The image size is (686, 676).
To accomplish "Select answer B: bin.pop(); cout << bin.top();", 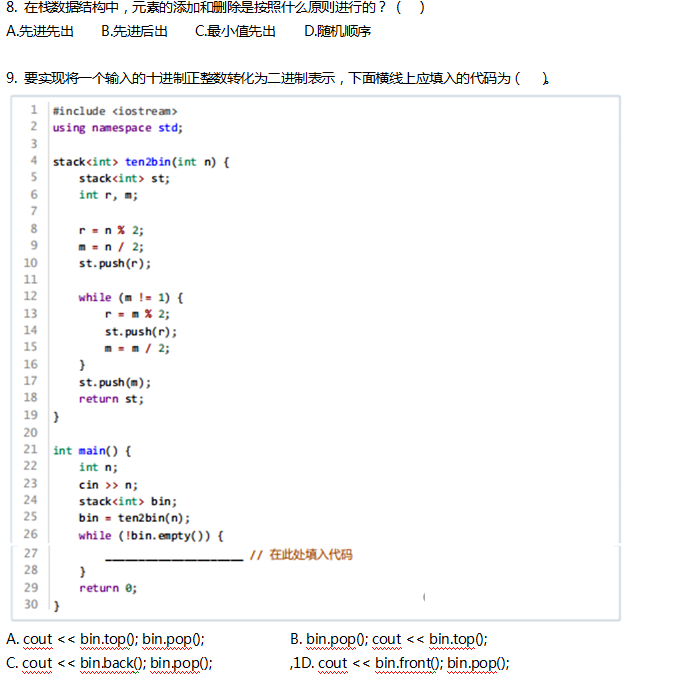I will coord(389,639).
